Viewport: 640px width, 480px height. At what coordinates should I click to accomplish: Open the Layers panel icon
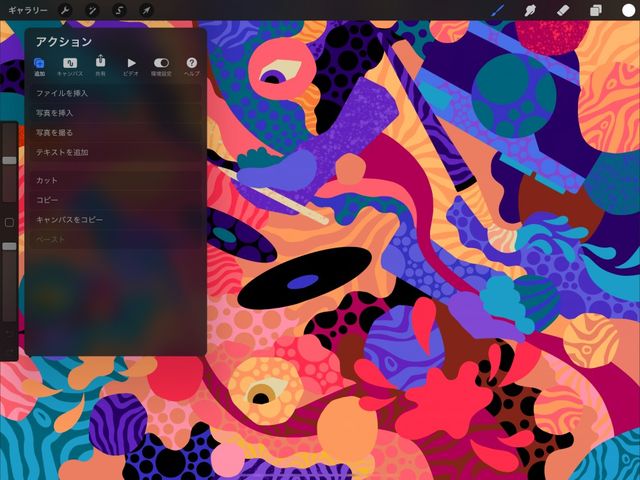pos(596,10)
